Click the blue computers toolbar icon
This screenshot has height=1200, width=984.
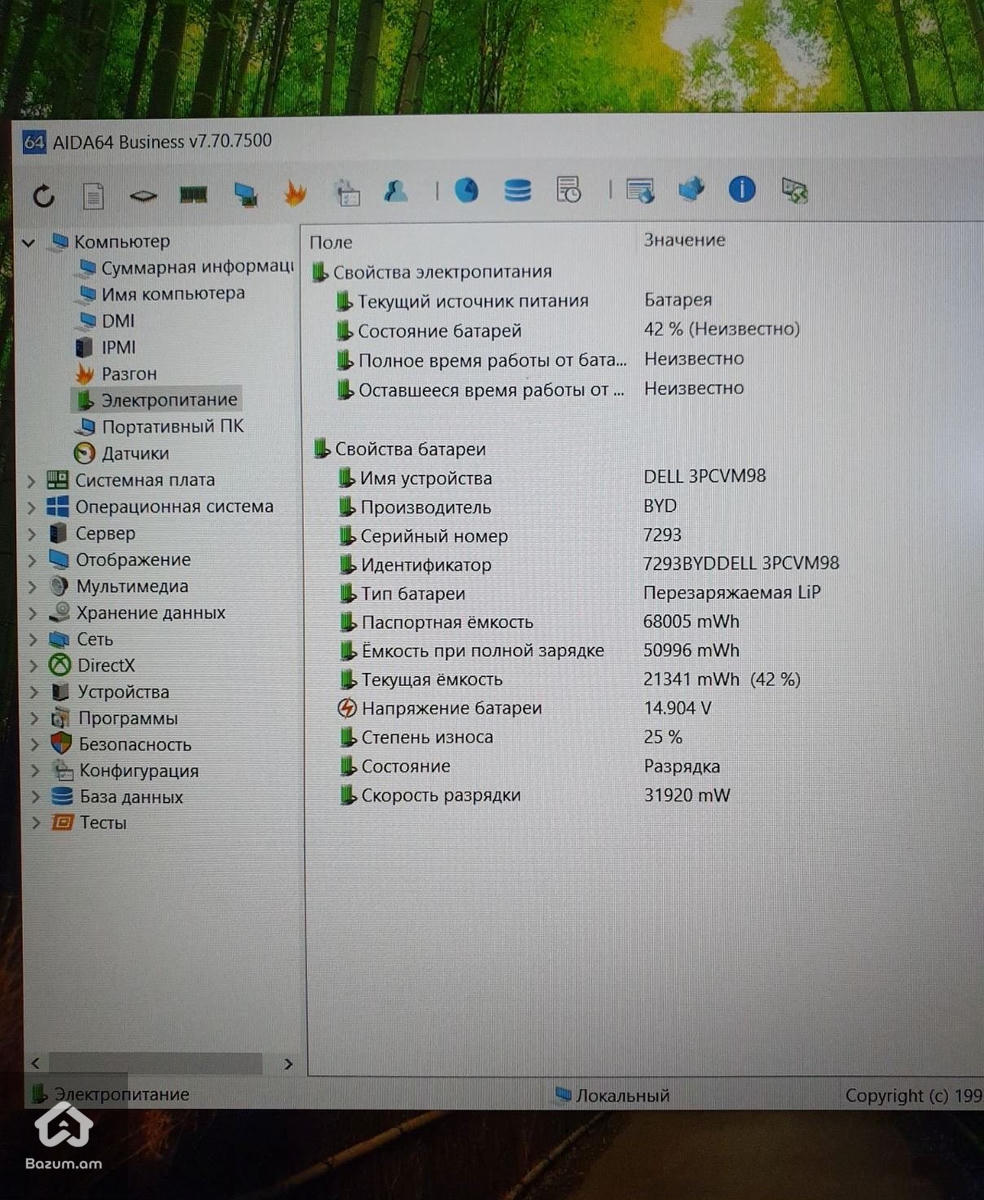click(x=691, y=188)
